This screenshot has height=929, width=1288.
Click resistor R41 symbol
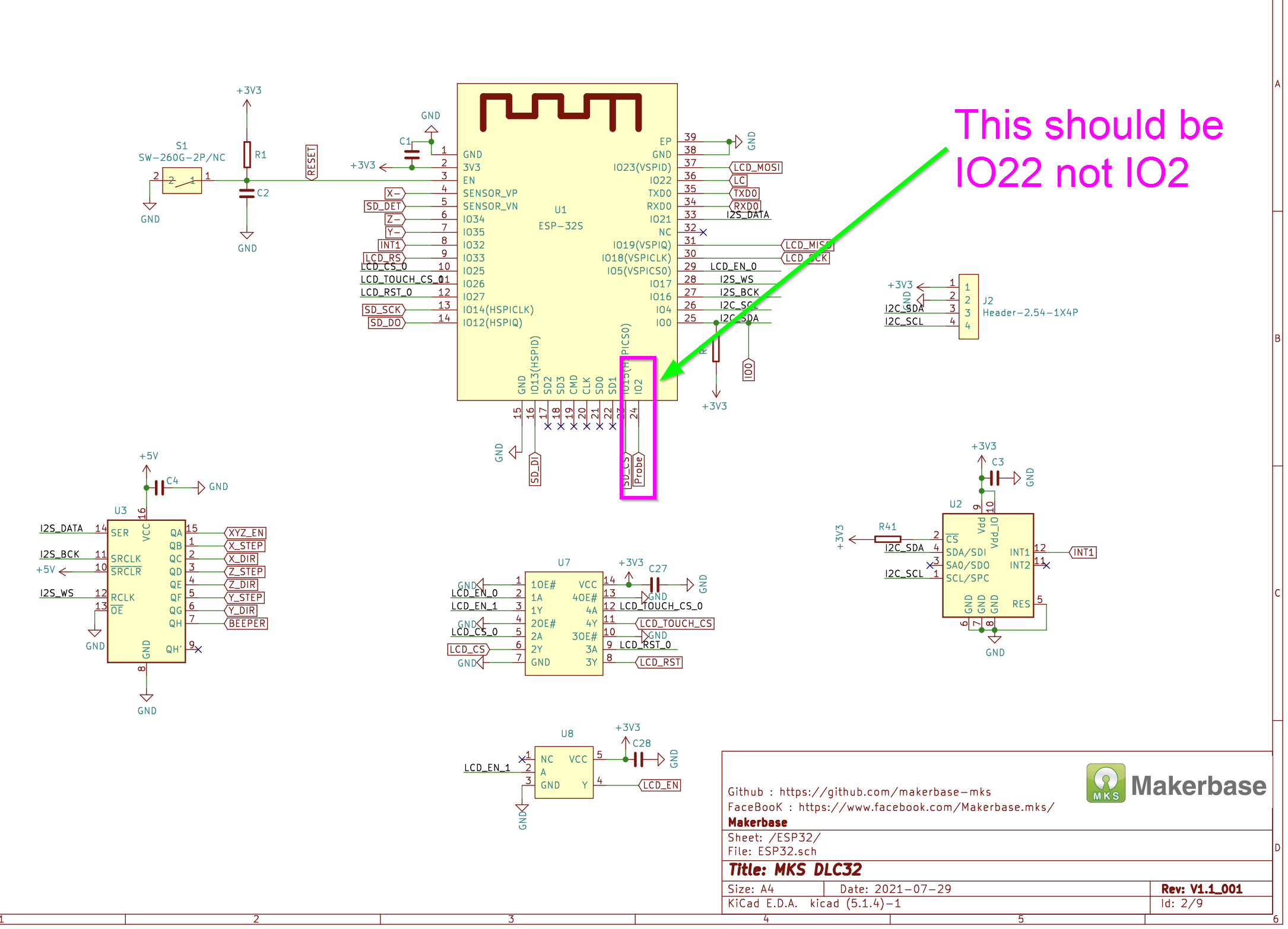tap(887, 539)
